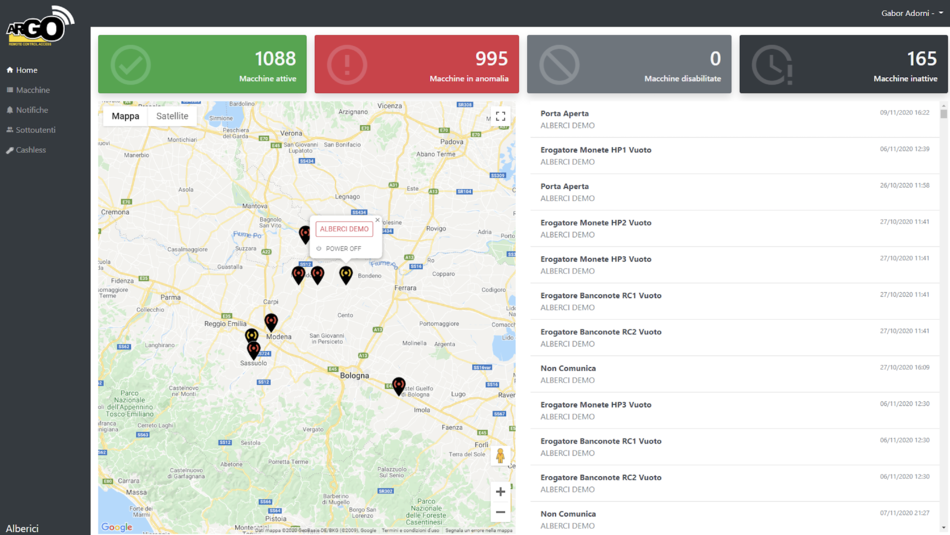The image size is (950, 535).
Task: Click the ArGO logo
Action: coord(41,25)
